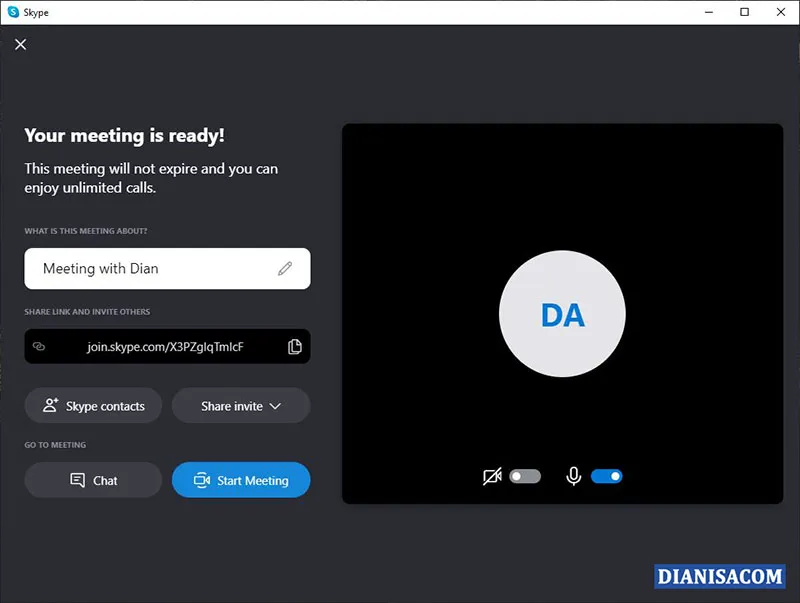The height and width of the screenshot is (603, 800).
Task: Enable the camera toggle switch
Action: [526, 476]
